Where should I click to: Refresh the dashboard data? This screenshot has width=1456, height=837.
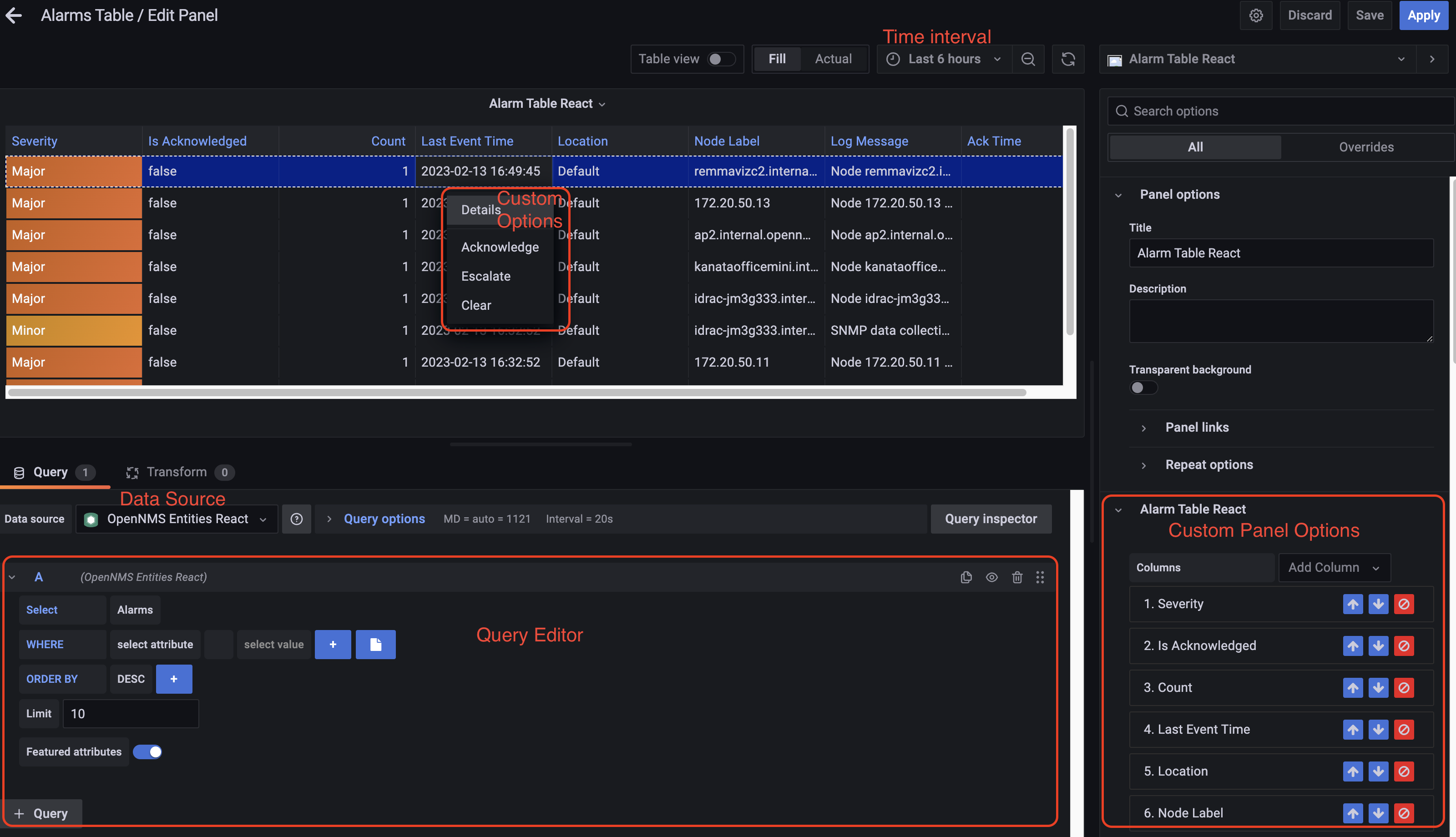1068,59
